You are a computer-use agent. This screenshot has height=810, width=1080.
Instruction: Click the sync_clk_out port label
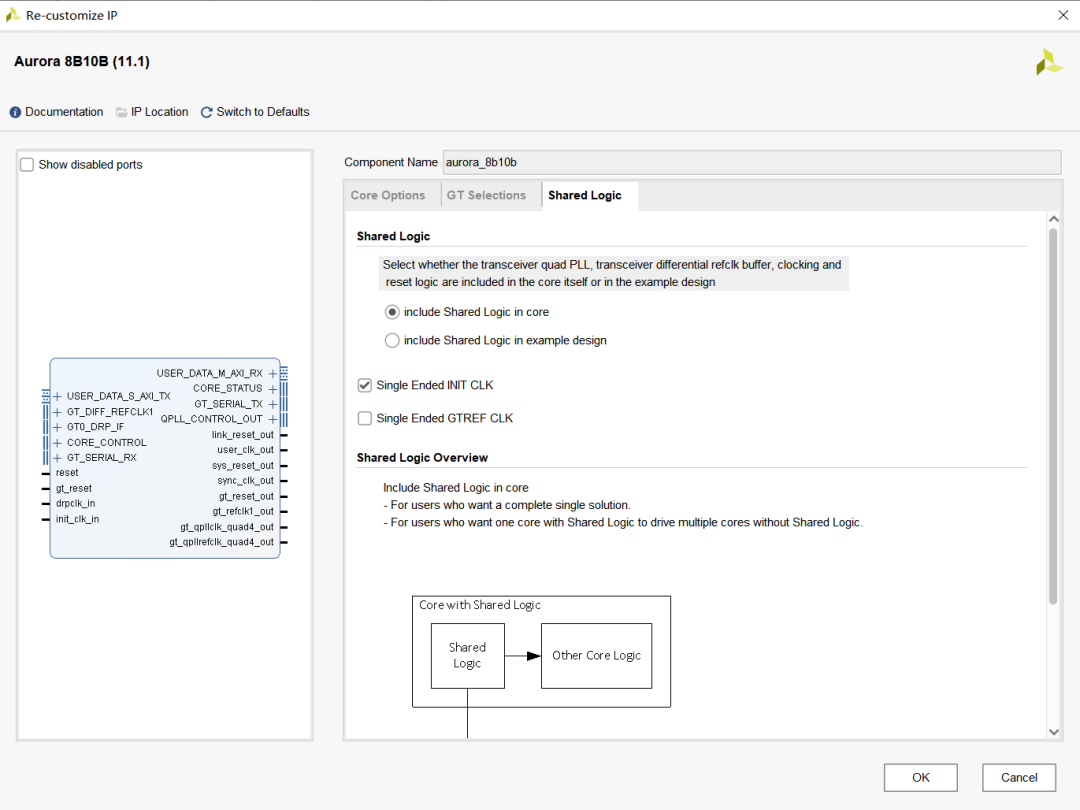pyautogui.click(x=245, y=481)
